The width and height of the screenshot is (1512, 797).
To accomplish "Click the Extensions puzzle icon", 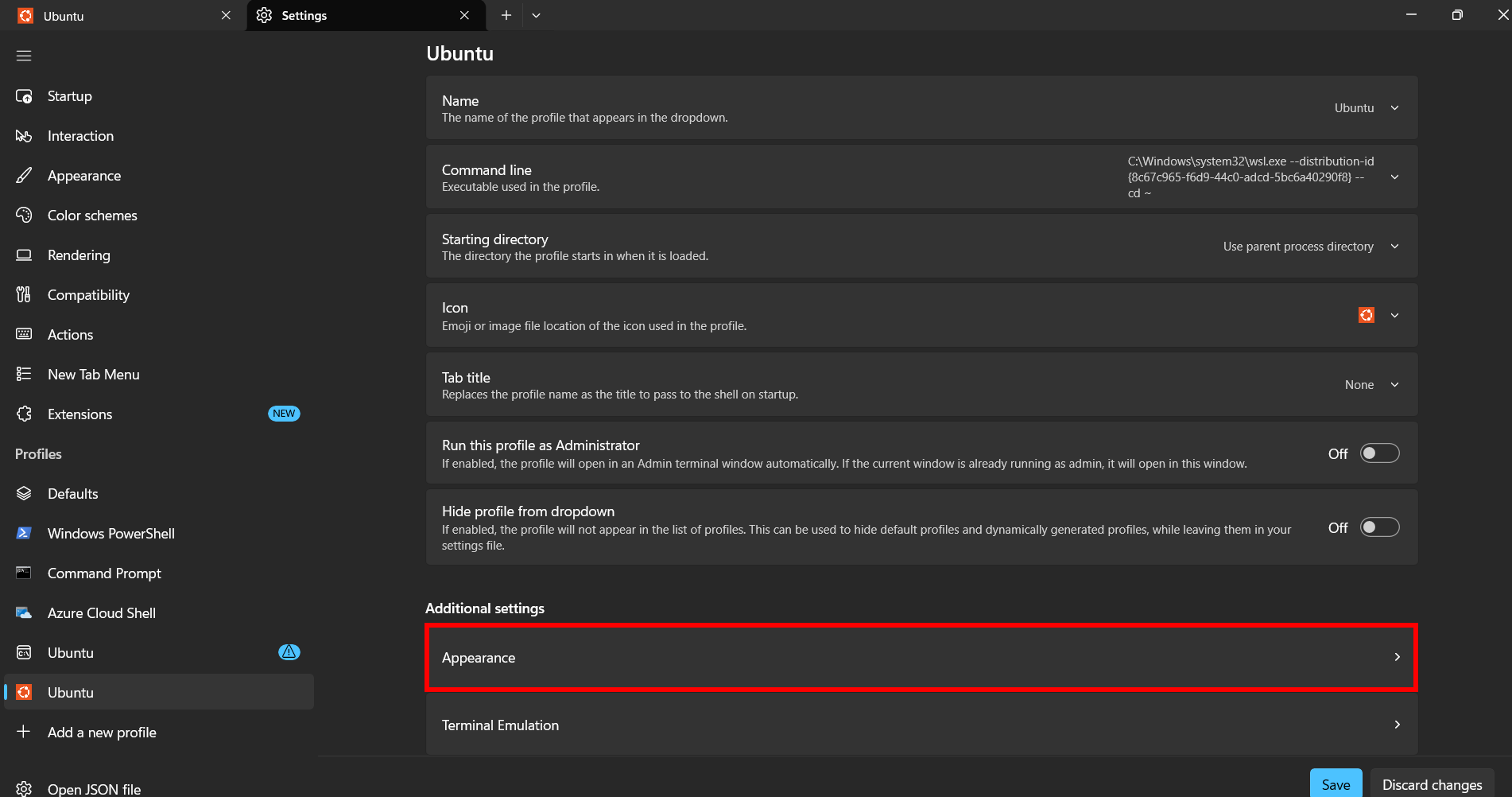I will click(x=24, y=414).
